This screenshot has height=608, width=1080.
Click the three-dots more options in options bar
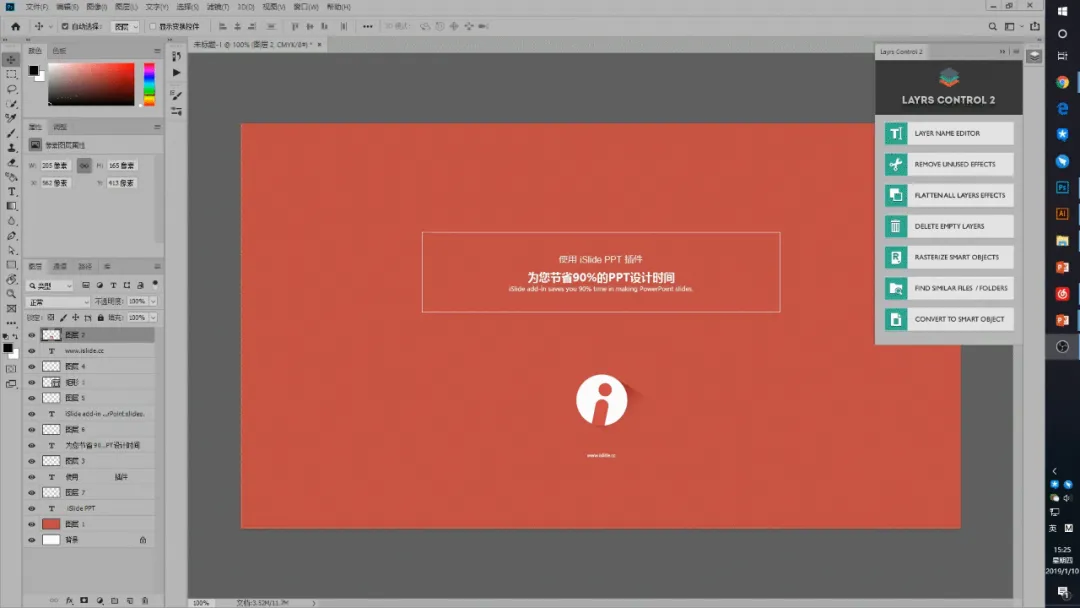pyautogui.click(x=367, y=26)
